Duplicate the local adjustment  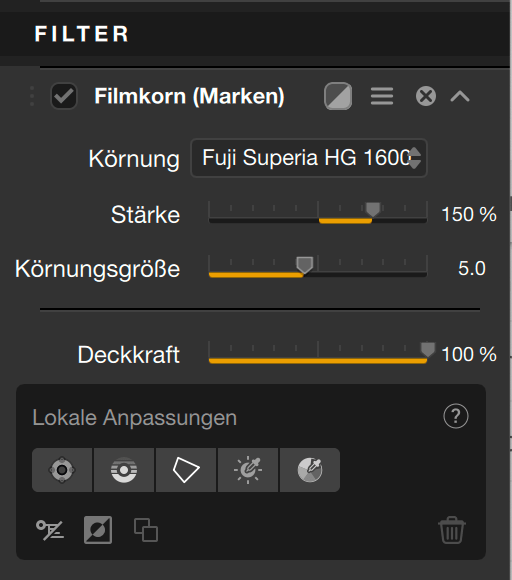[146, 530]
